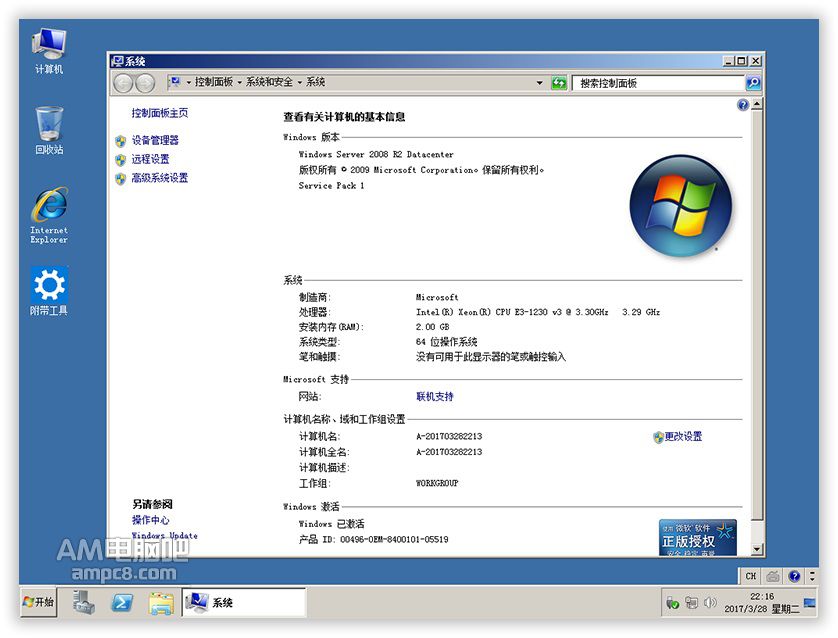Expand the breadcrumb arrow after 控制面板
Viewport: 838px width, 638px height.
(x=239, y=82)
